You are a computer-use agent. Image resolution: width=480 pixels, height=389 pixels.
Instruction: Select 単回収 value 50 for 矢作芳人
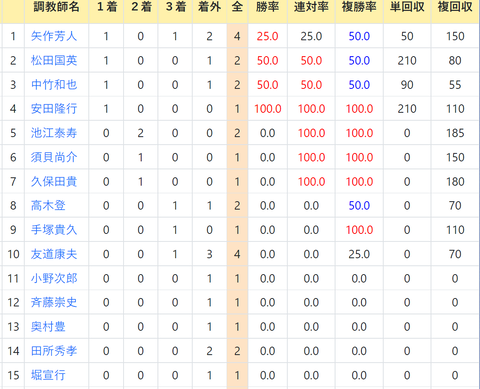pos(407,36)
